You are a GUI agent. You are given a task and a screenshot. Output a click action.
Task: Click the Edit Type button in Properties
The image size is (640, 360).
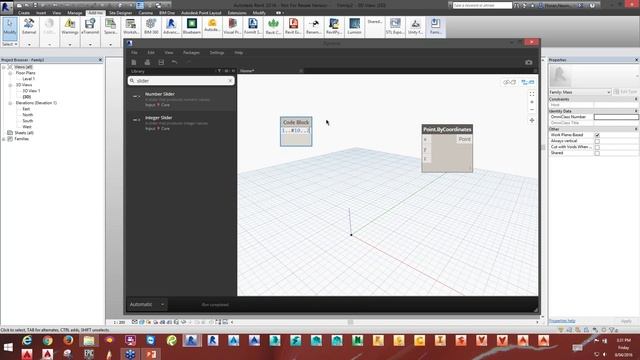tap(625, 92)
